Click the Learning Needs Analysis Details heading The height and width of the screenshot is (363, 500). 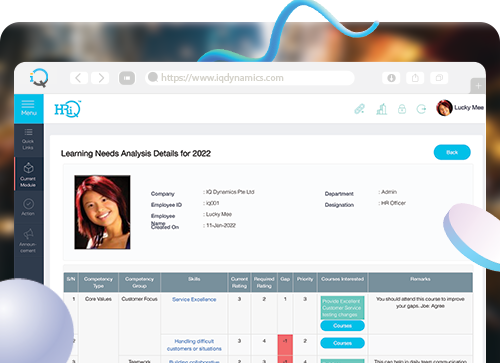point(136,153)
